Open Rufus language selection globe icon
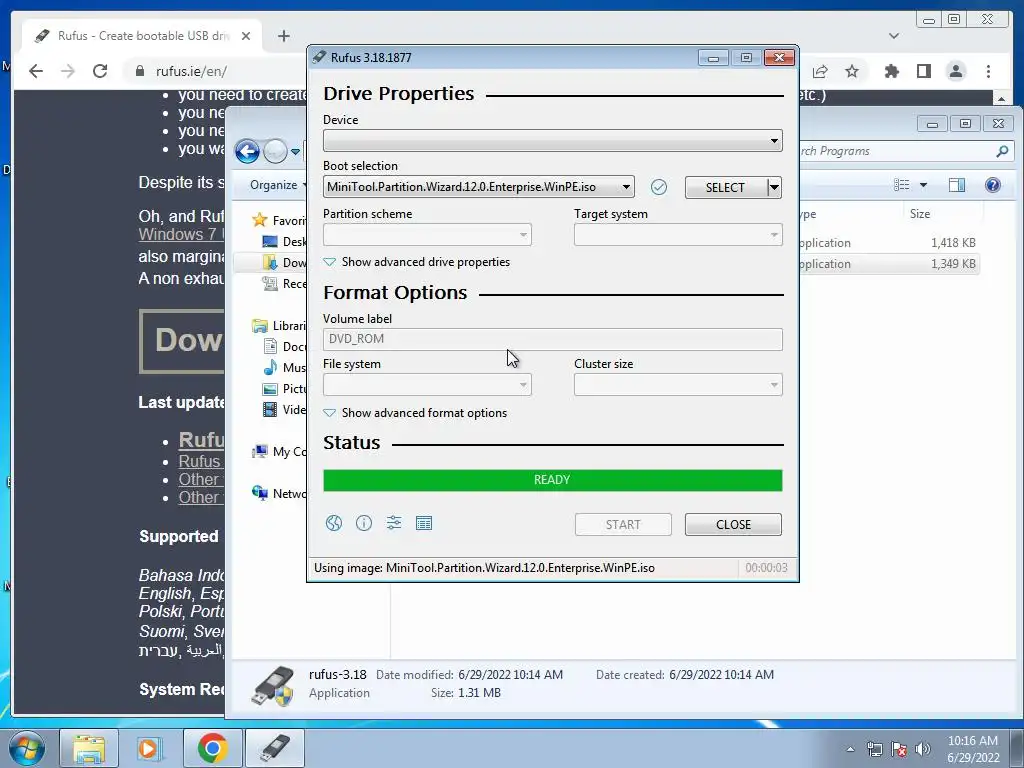Viewport: 1024px width, 768px height. pos(334,523)
